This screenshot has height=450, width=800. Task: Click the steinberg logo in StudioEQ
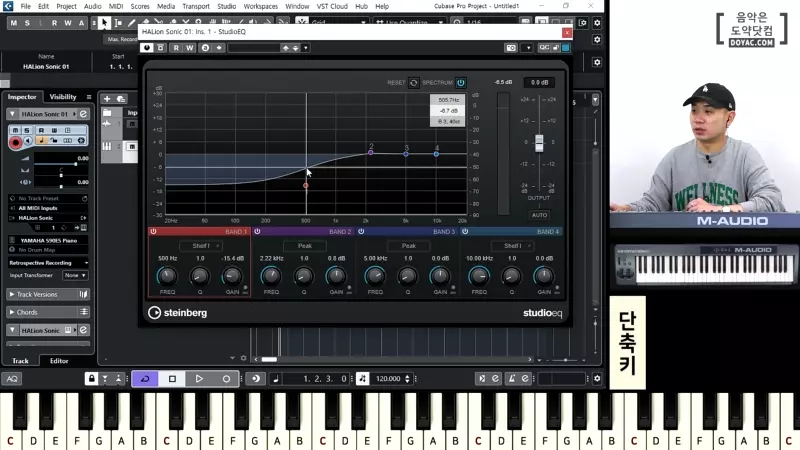point(178,313)
